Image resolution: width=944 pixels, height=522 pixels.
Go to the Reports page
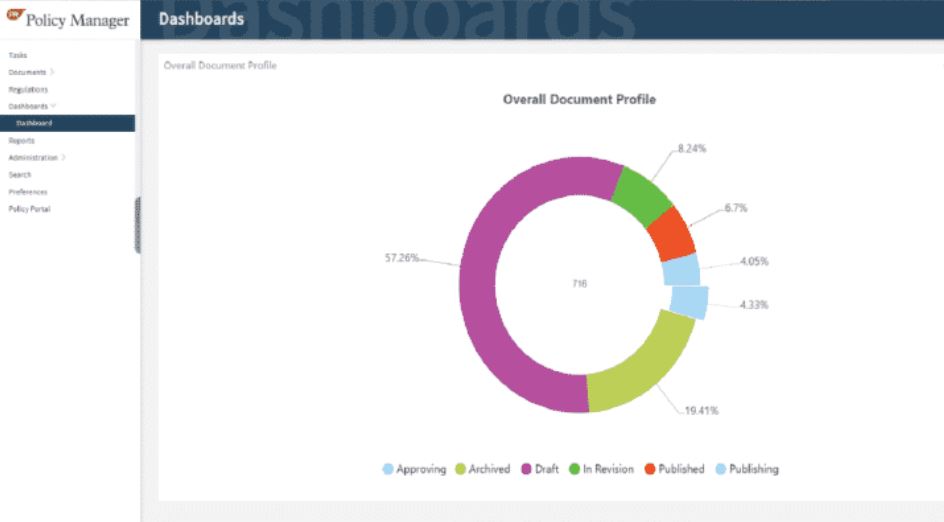click(x=21, y=140)
